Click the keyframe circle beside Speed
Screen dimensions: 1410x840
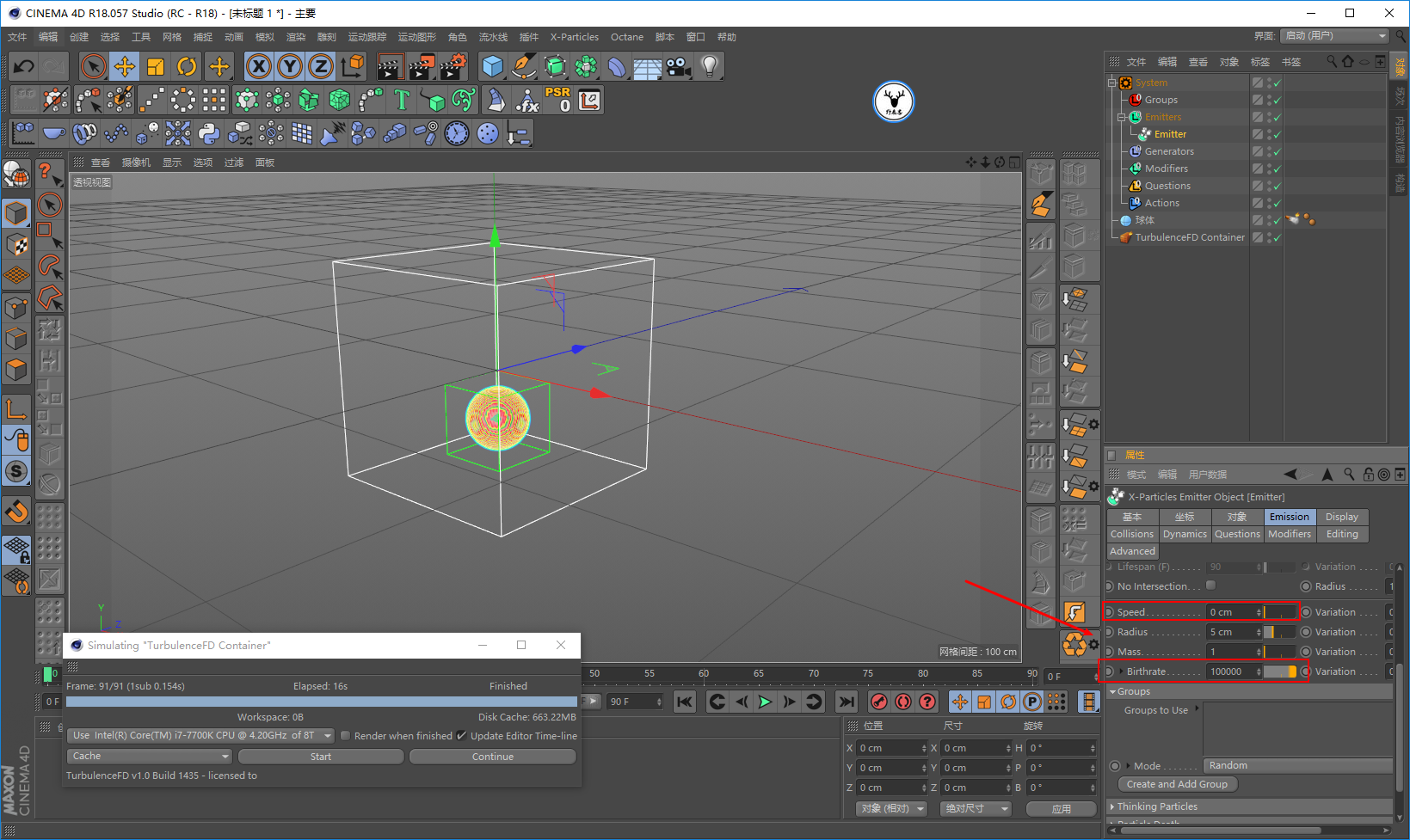[1110, 612]
